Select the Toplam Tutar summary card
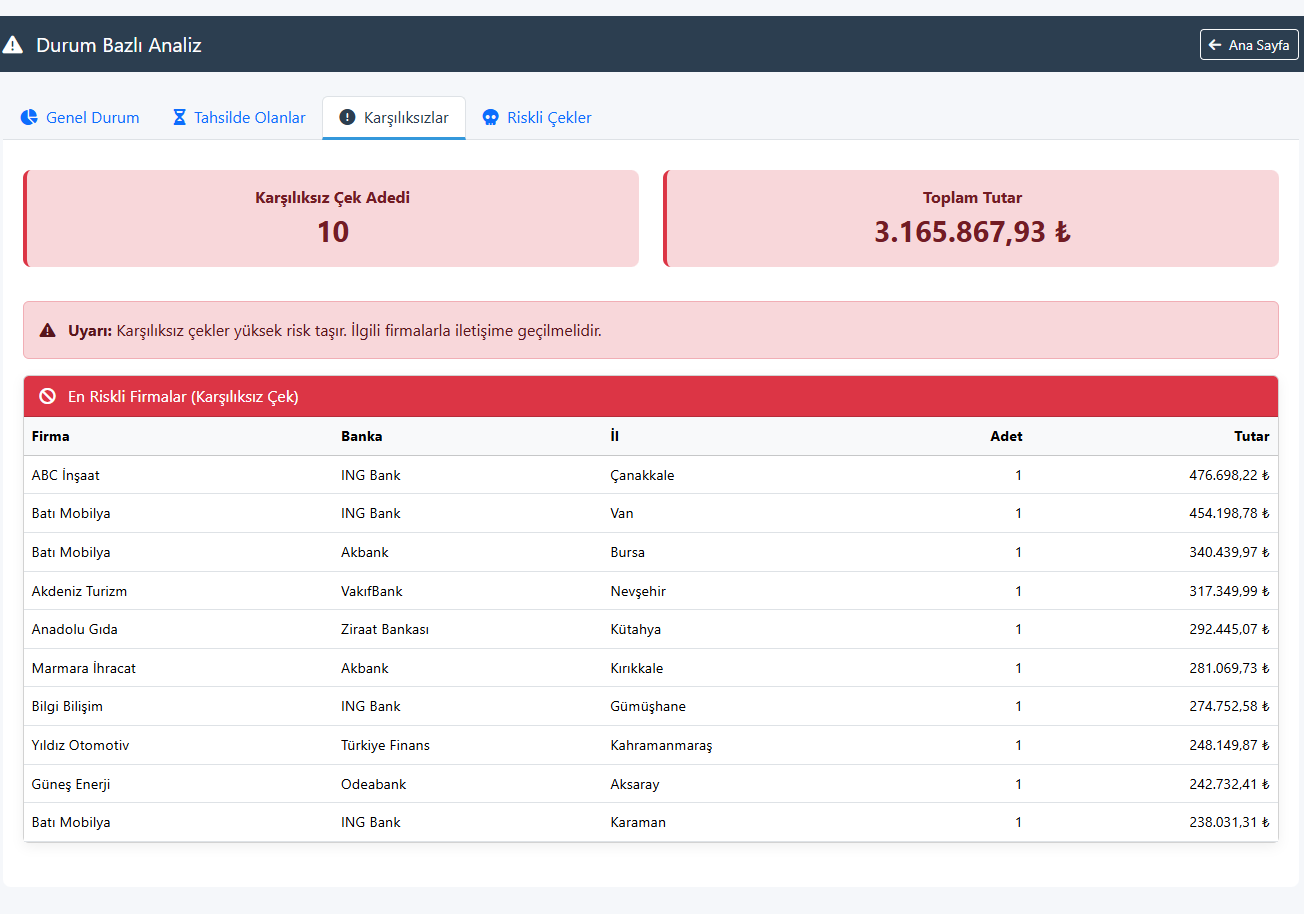 pos(971,219)
